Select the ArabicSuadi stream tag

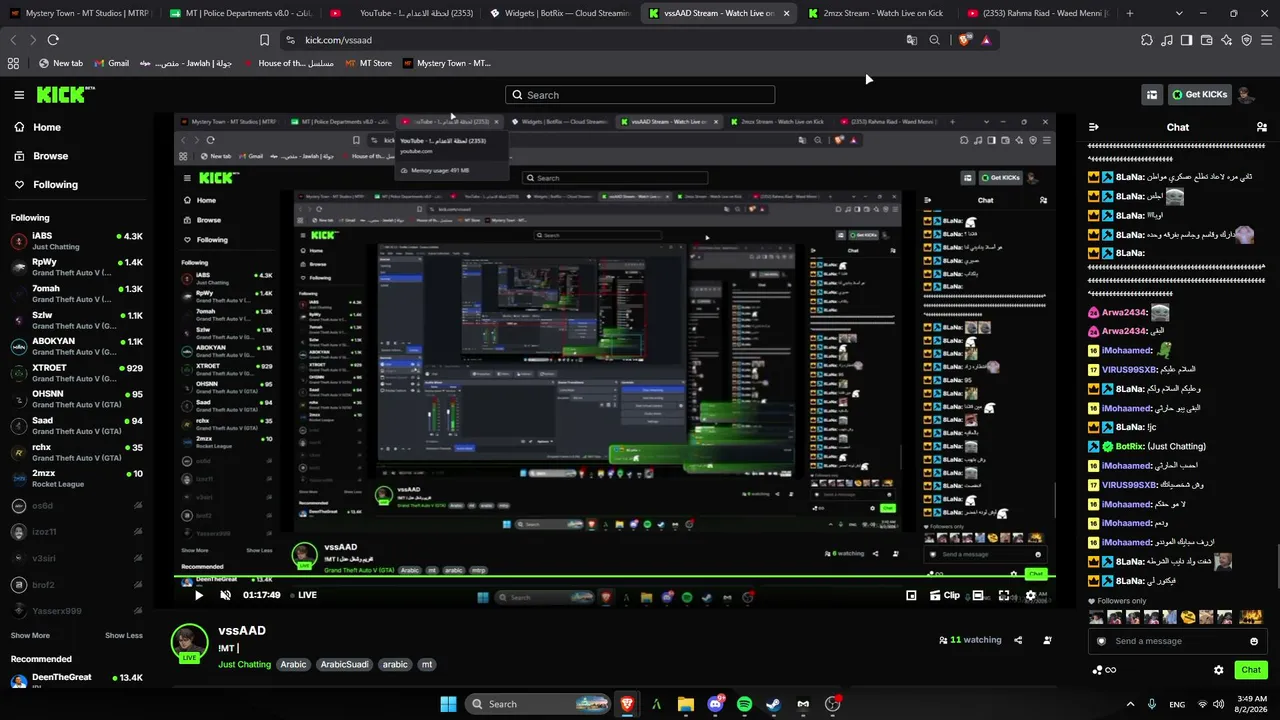click(345, 664)
